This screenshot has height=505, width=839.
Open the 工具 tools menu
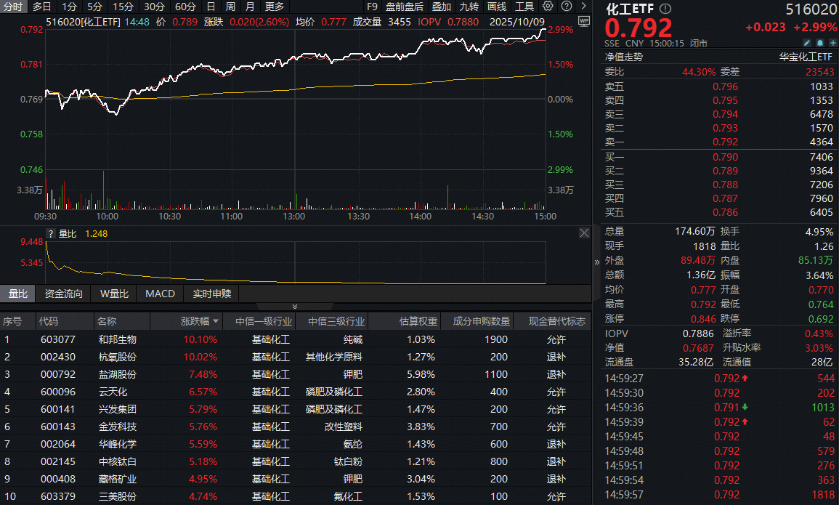(x=524, y=6)
